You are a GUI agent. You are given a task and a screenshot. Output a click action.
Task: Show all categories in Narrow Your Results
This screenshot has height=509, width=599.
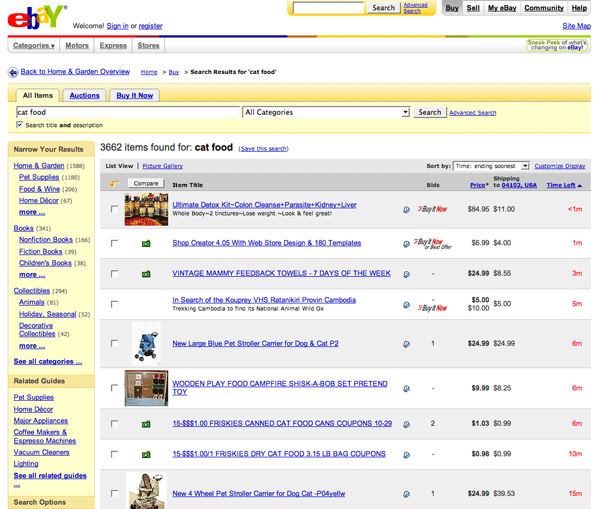tap(48, 361)
